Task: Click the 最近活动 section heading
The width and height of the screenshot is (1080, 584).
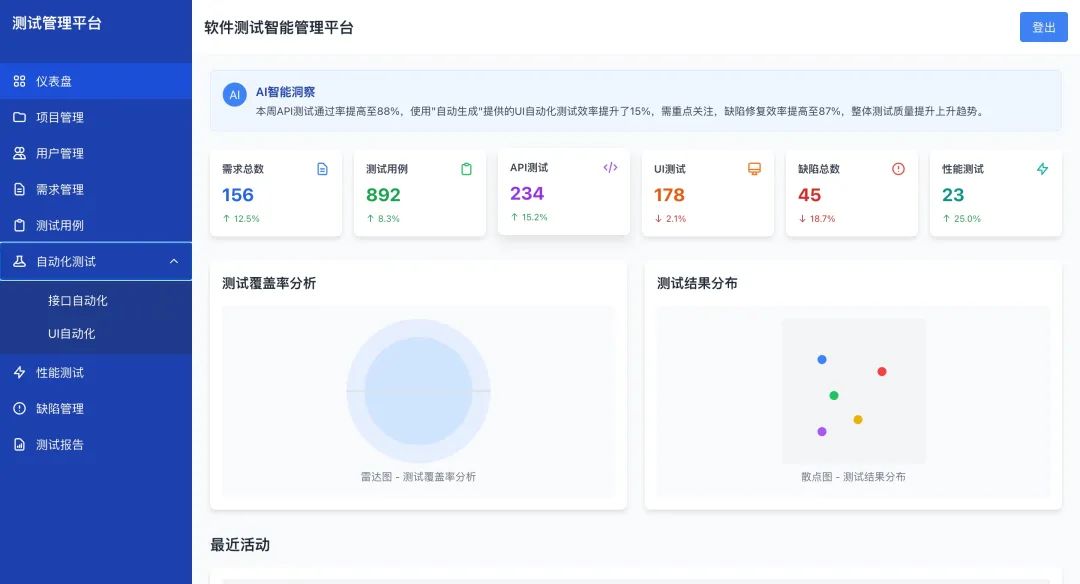Action: [x=240, y=545]
